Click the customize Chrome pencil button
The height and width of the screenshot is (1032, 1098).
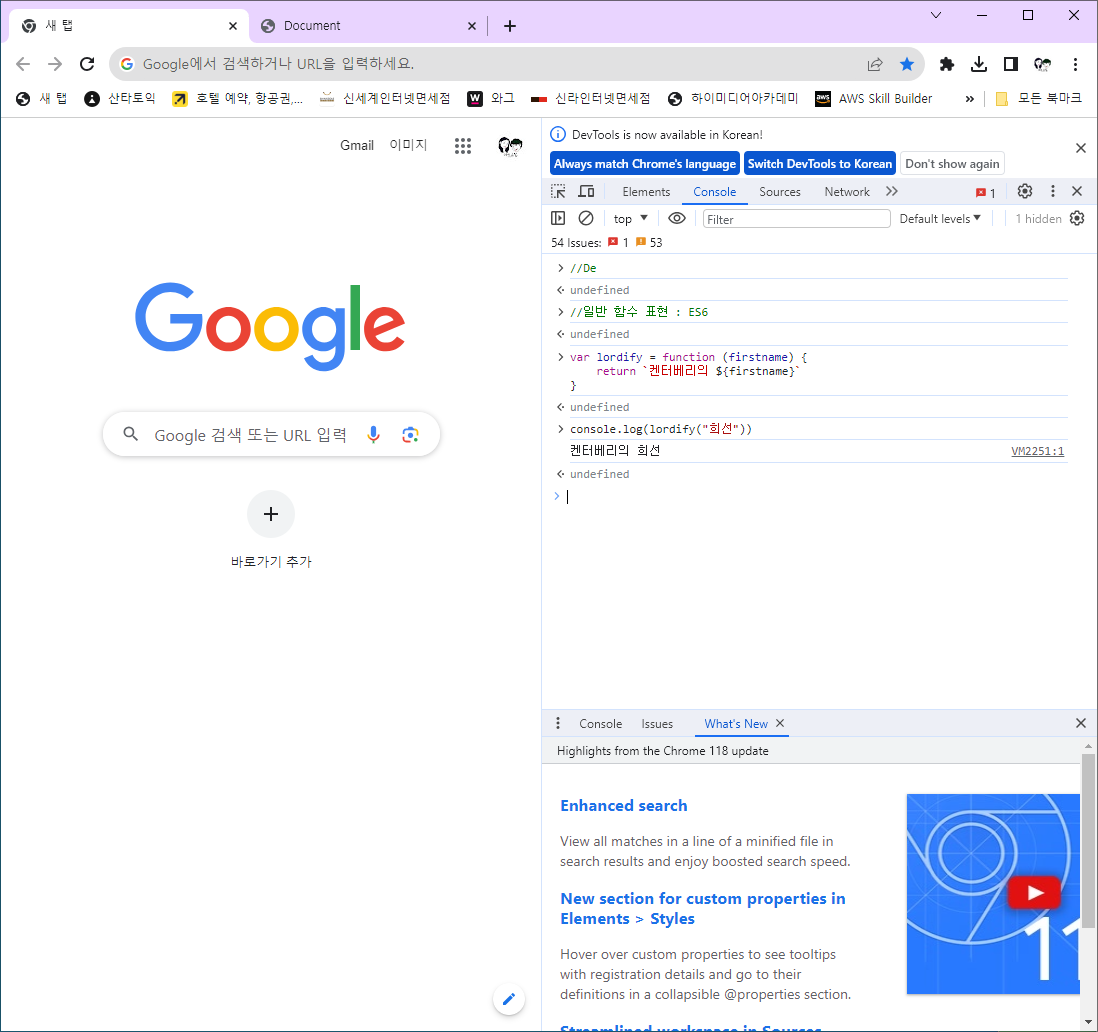point(509,999)
